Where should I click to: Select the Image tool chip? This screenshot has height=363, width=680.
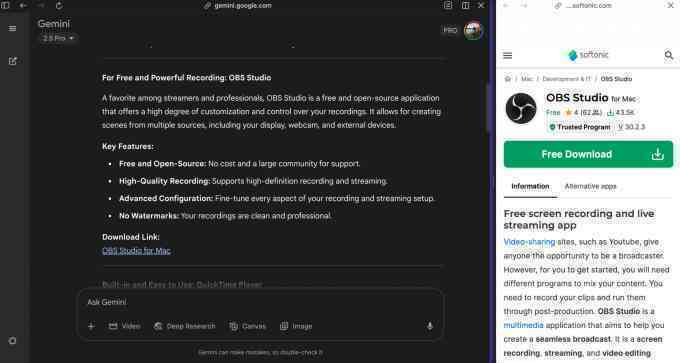(x=296, y=326)
